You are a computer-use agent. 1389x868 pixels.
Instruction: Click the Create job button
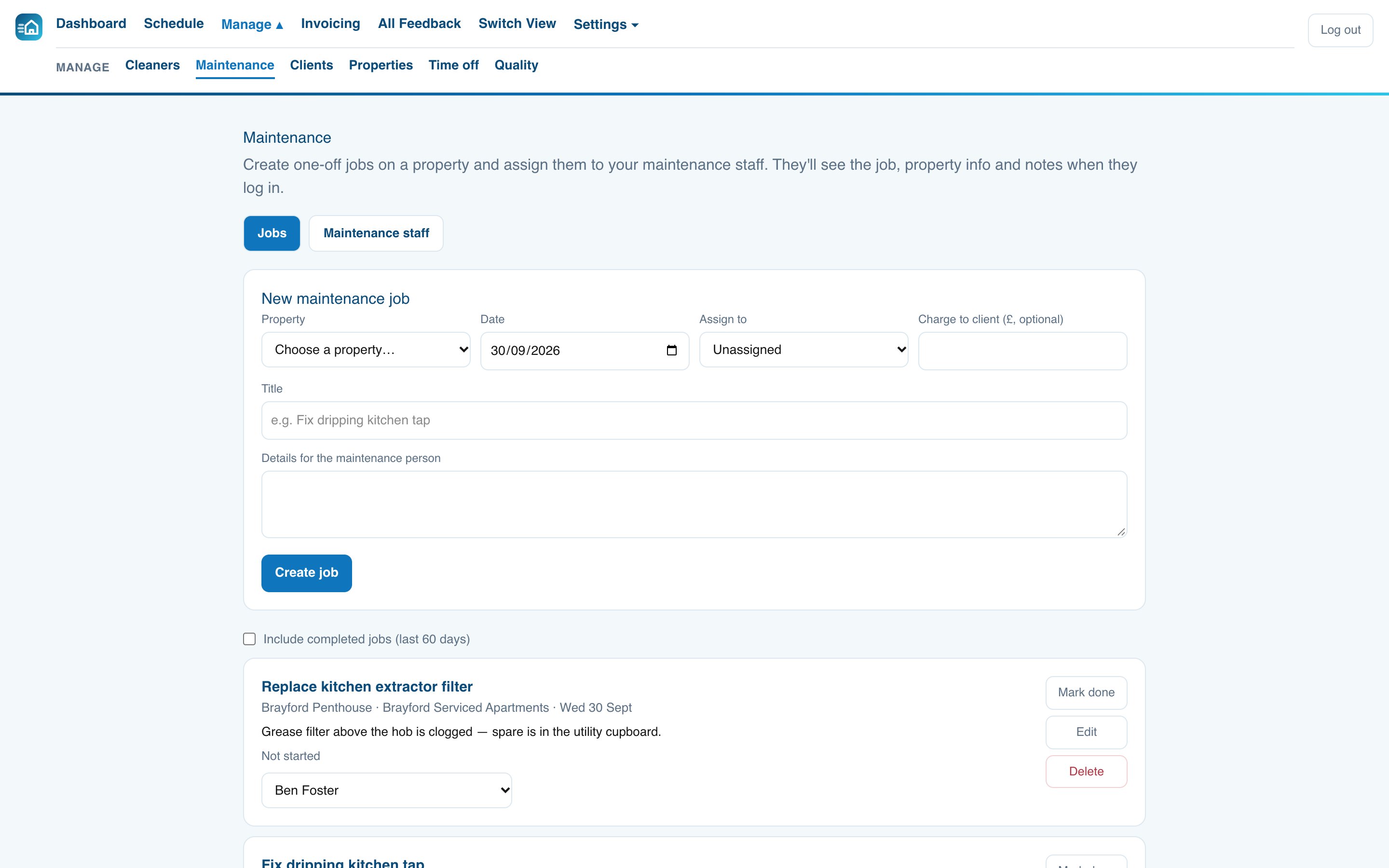(307, 573)
